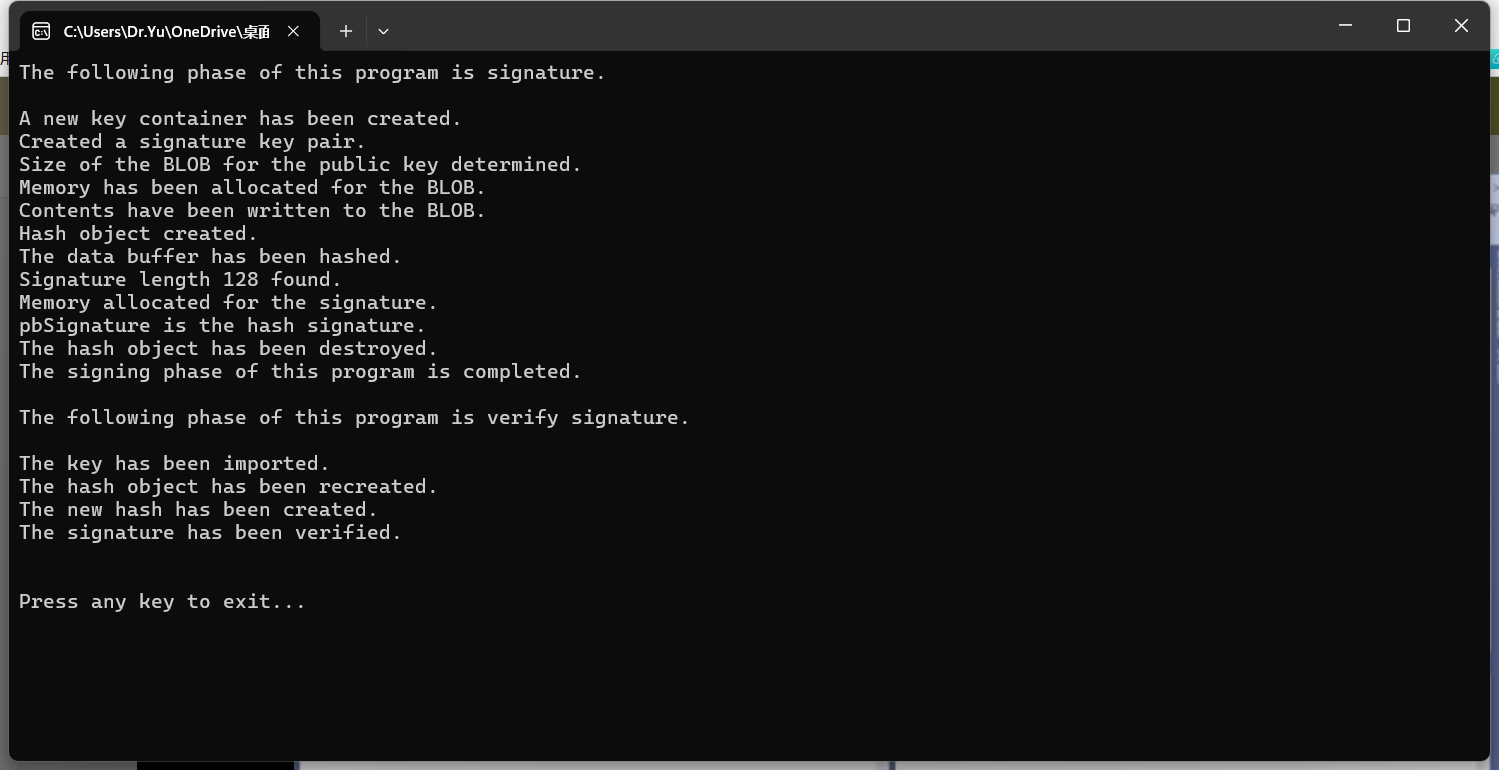Viewport: 1499px width, 770px height.
Task: Select the C:\Users\Dr.Yu\OneDrive tab title
Action: point(166,31)
